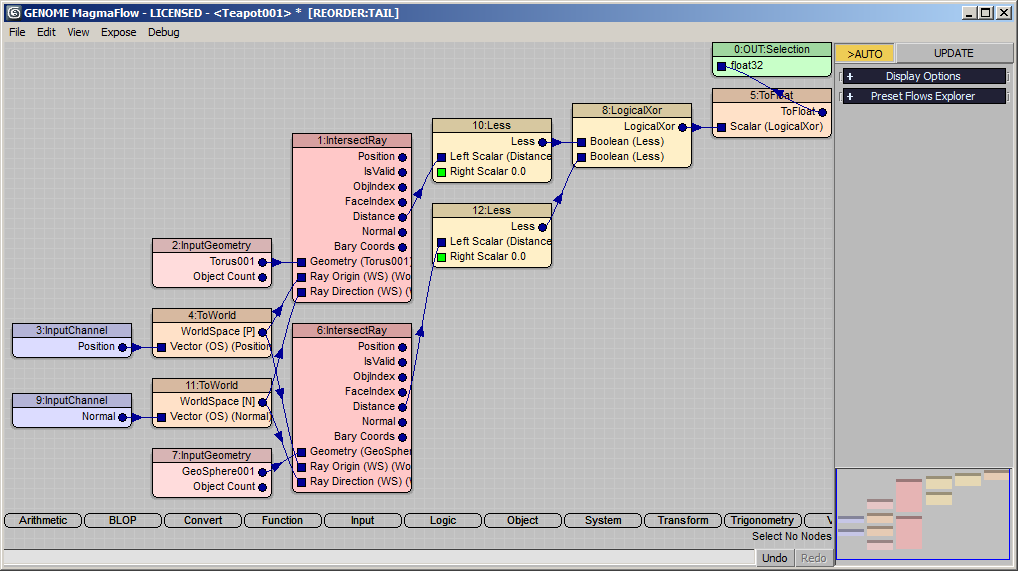1018x571 pixels.
Task: Click the GeoSphere001 output socket on 7:InputGeometry
Action: click(x=262, y=472)
